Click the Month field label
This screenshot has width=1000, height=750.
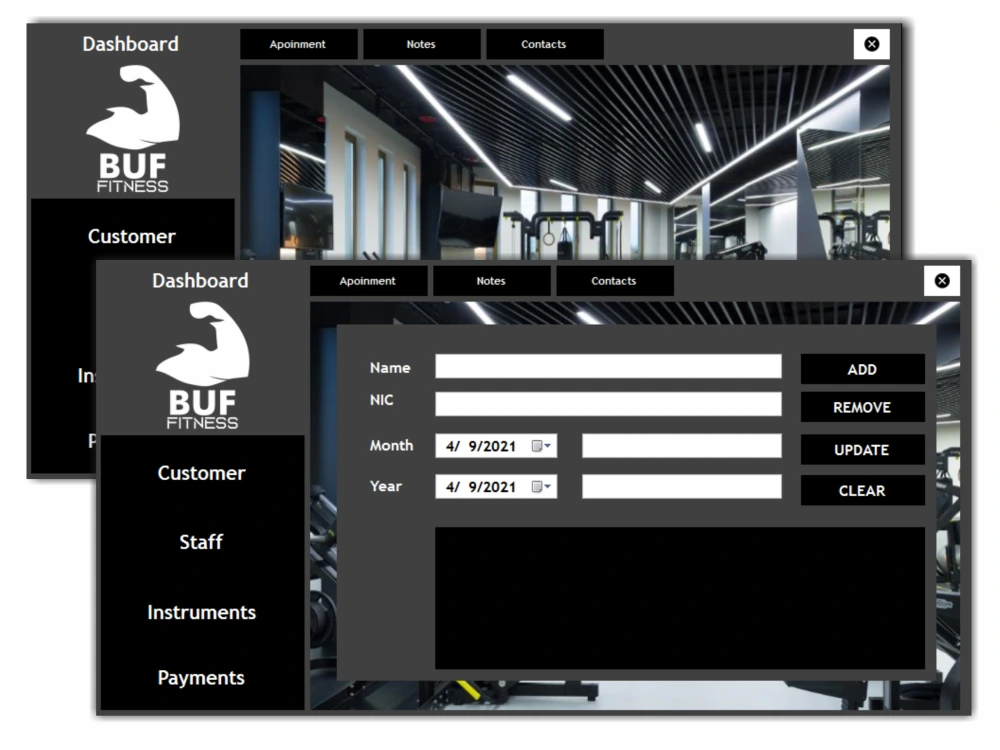point(392,446)
